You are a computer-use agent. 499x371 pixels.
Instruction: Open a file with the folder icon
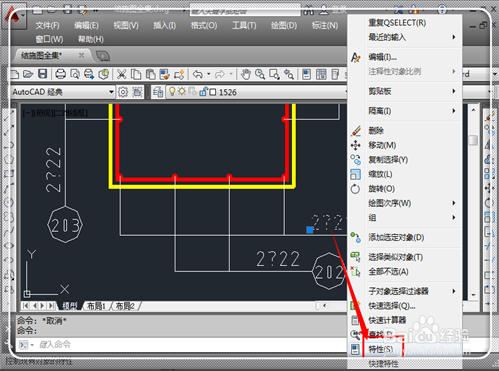[x=28, y=74]
